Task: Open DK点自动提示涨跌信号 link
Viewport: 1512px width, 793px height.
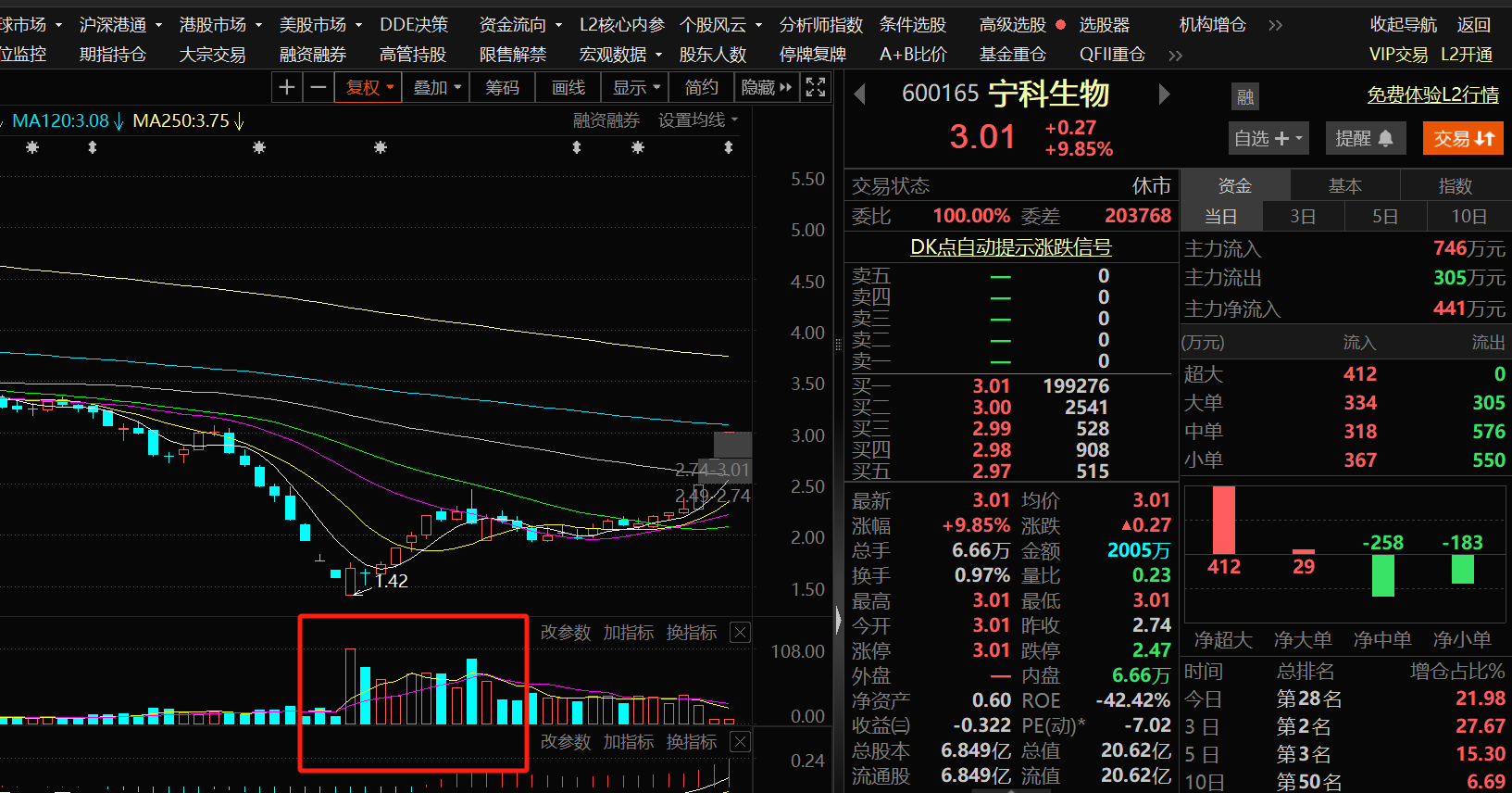Action: click(x=1010, y=247)
